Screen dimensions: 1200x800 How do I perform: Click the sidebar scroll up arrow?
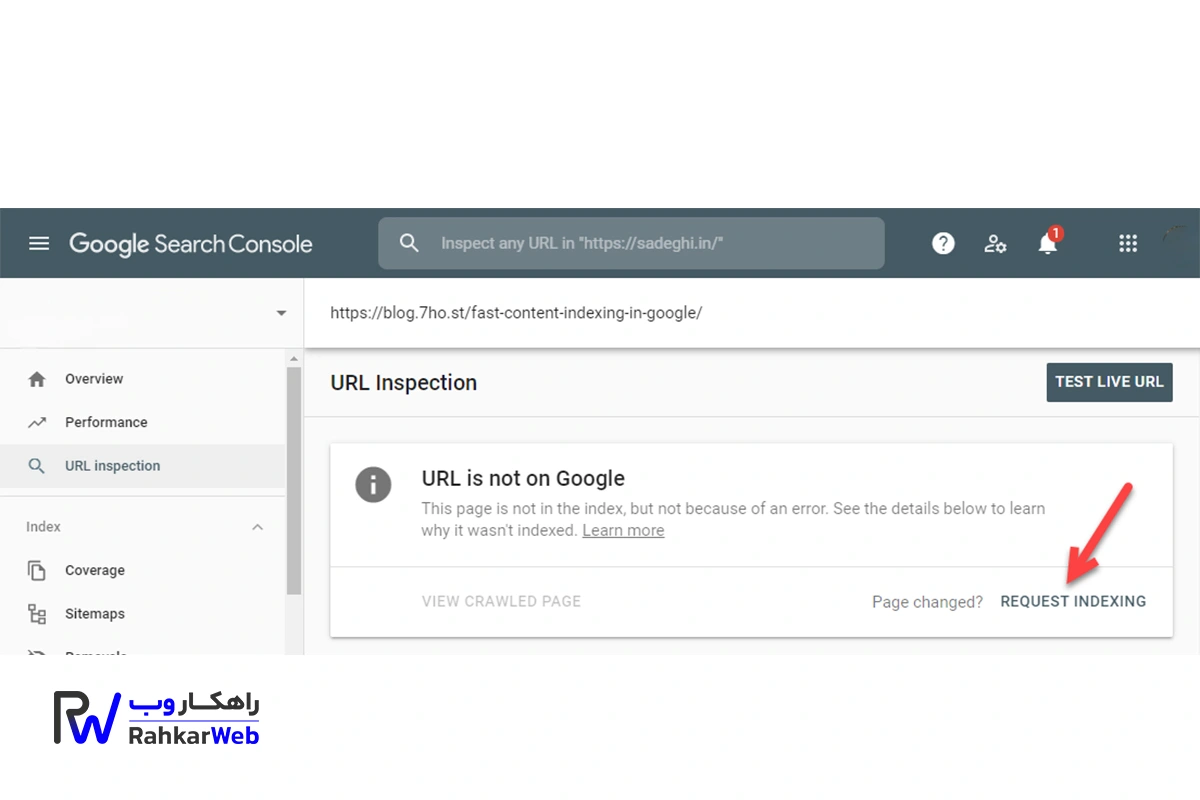point(293,358)
